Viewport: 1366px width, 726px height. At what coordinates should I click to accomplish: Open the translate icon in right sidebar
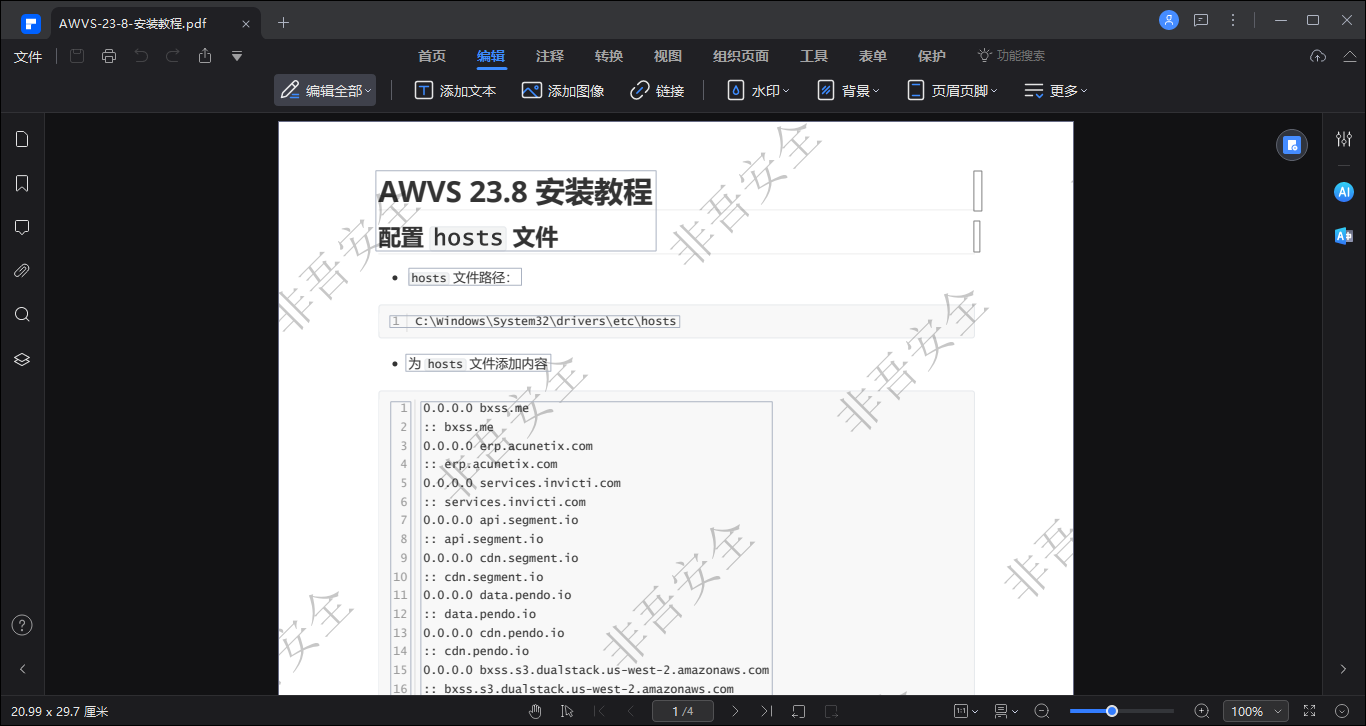click(1344, 236)
